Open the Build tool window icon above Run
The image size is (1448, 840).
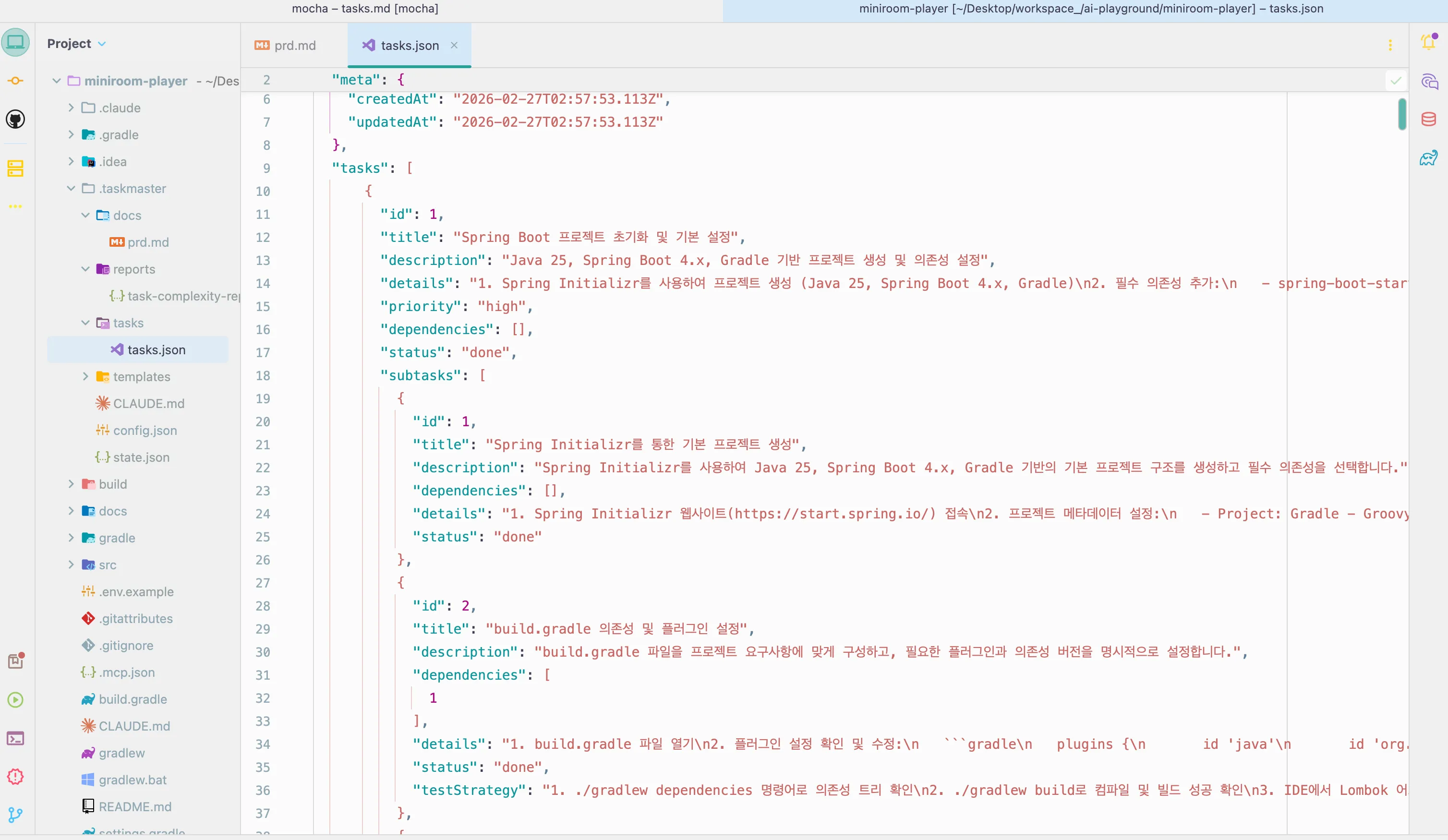(x=15, y=661)
